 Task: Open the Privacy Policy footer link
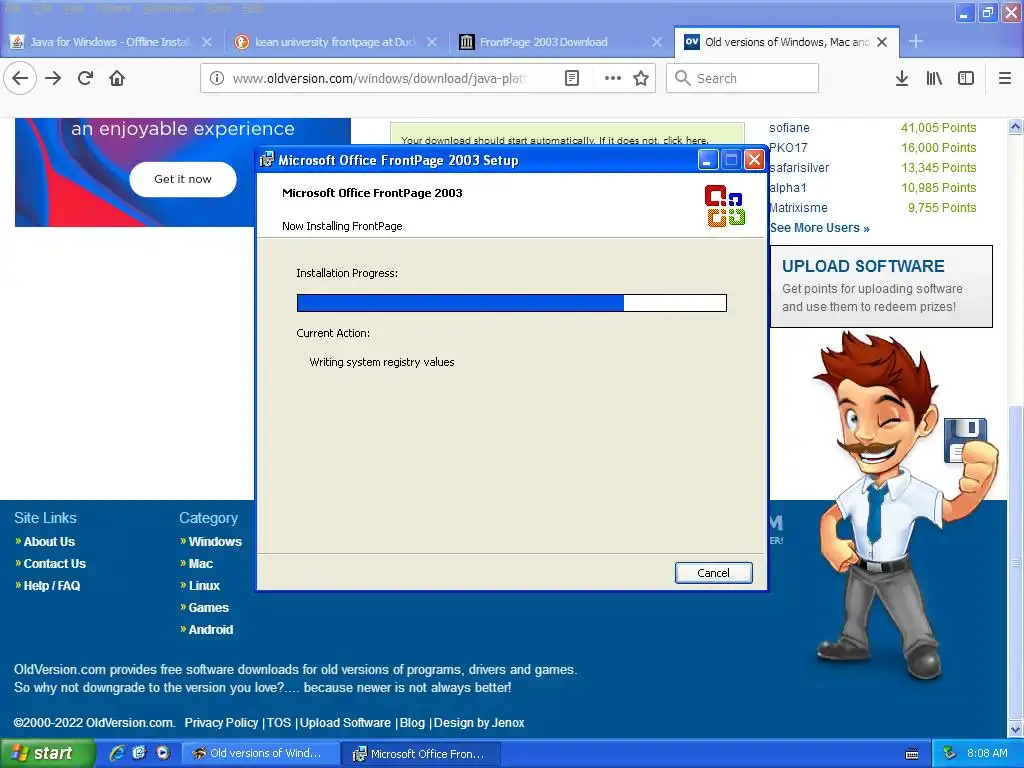point(221,723)
